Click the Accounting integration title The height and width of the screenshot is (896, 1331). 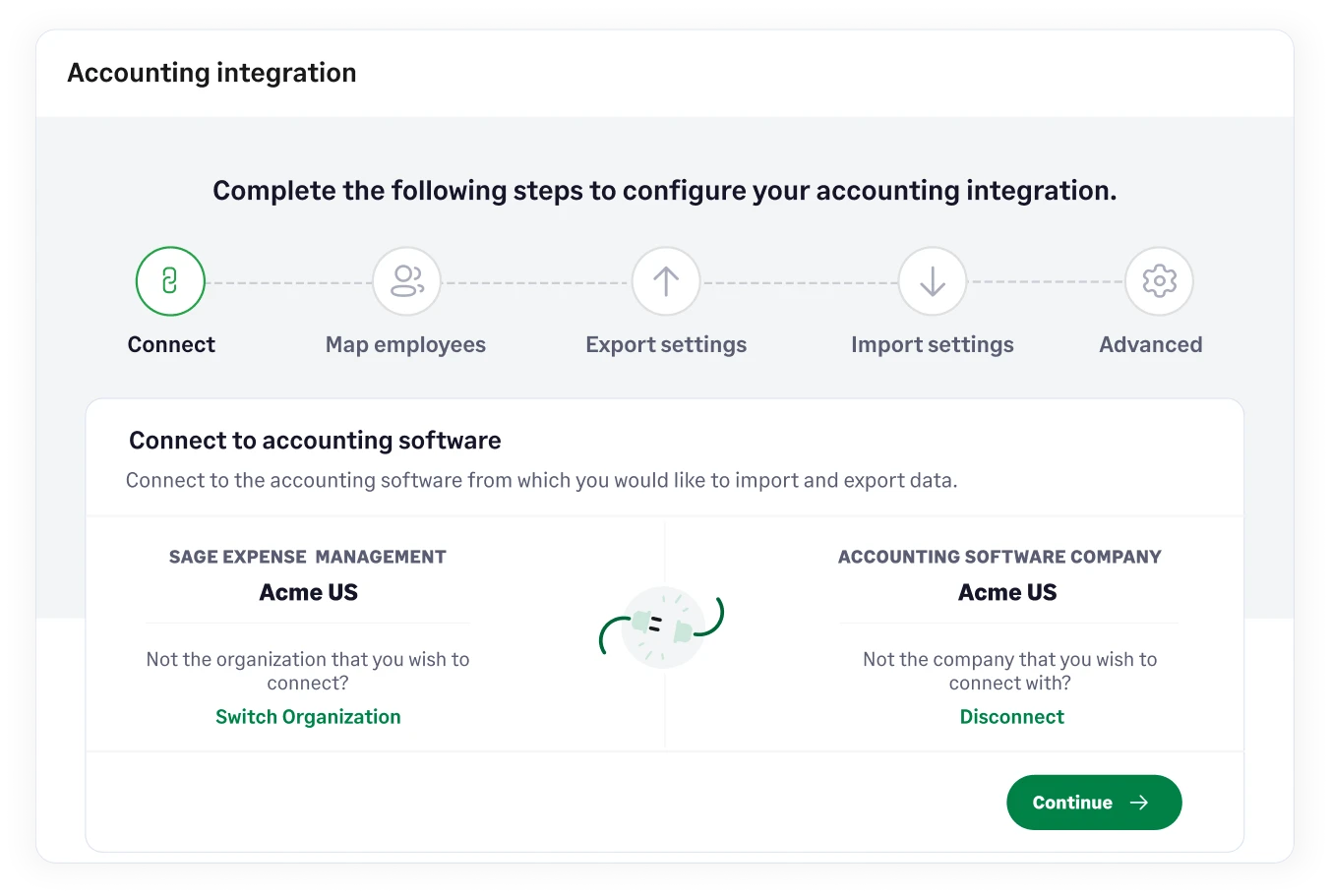coord(212,73)
